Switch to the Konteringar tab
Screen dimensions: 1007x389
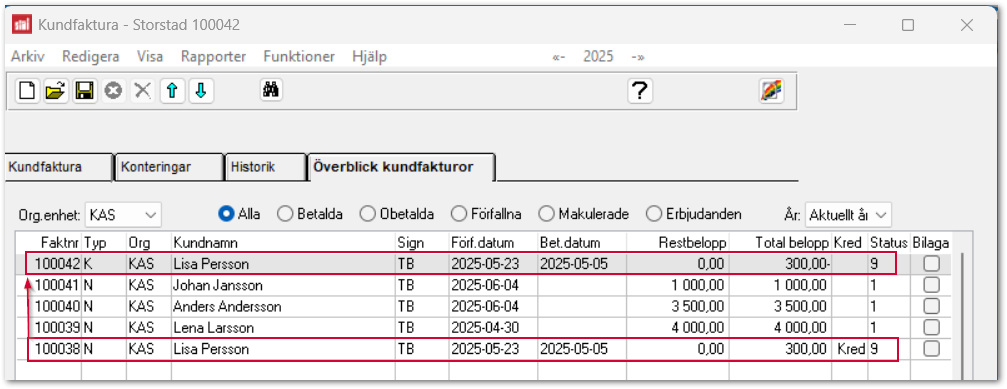point(169,168)
